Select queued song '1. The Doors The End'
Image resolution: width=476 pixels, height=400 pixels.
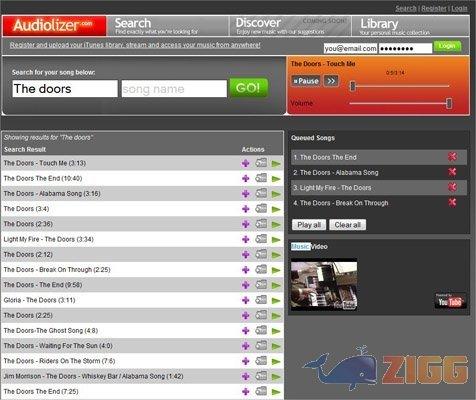379,157
